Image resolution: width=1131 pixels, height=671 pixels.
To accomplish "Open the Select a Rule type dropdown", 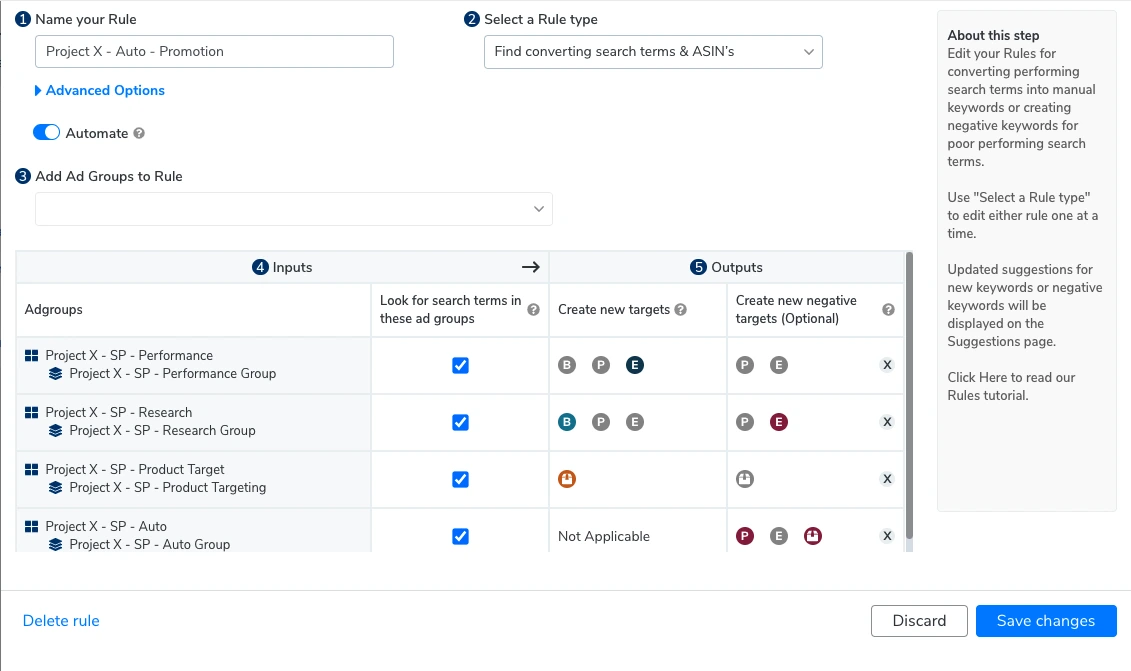I will (x=652, y=52).
